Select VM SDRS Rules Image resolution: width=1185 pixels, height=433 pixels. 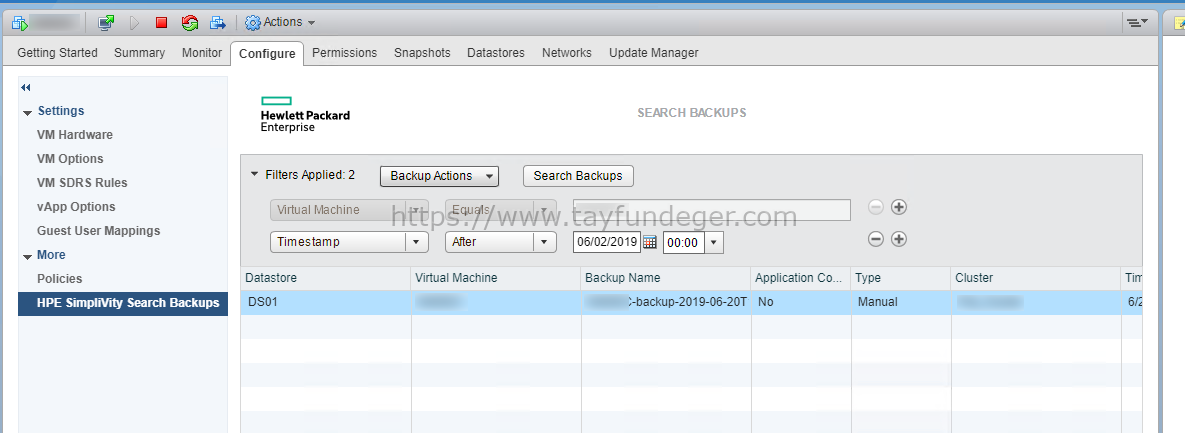[82, 183]
